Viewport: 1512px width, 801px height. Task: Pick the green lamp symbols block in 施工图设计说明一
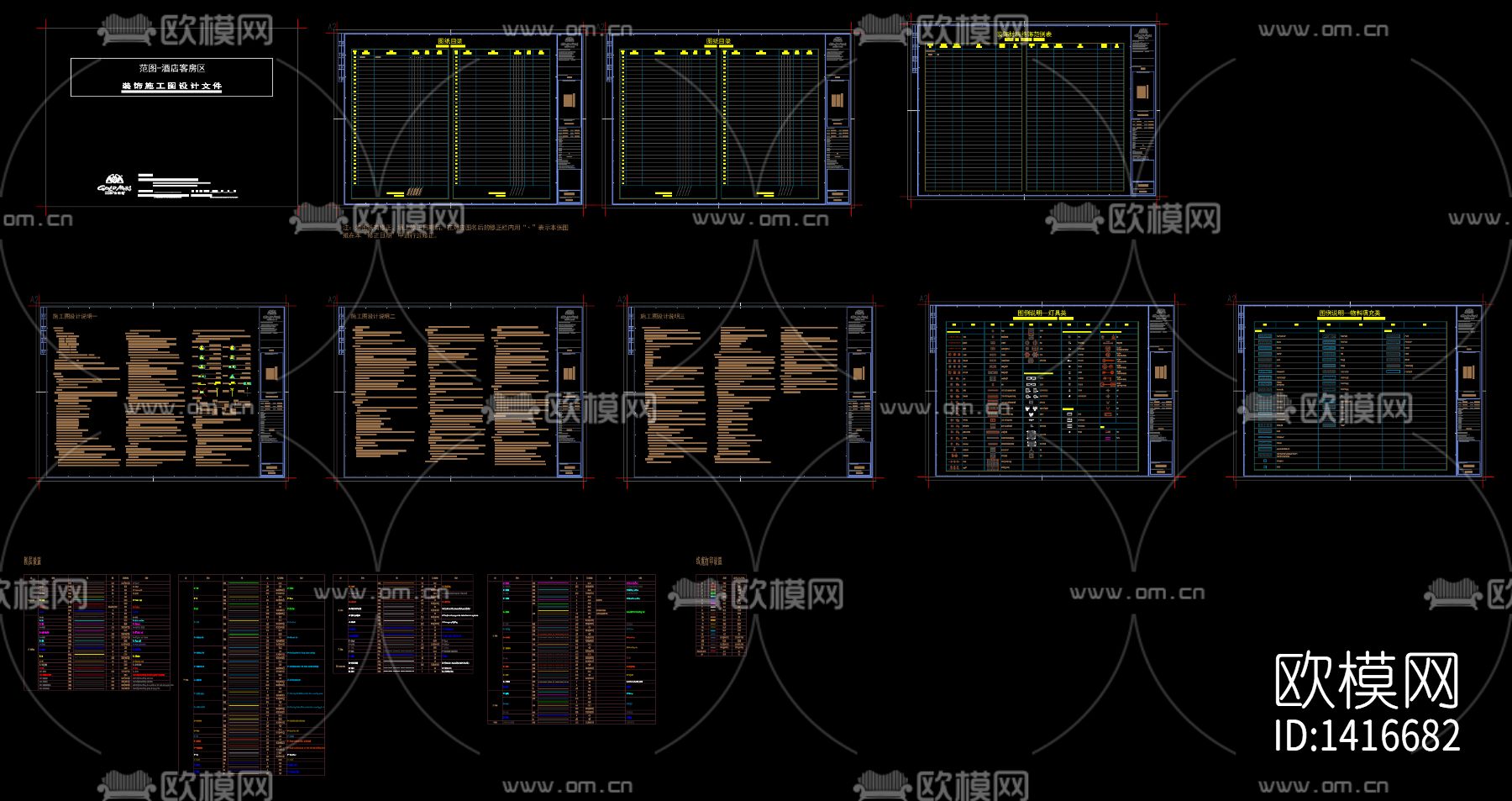(x=223, y=370)
